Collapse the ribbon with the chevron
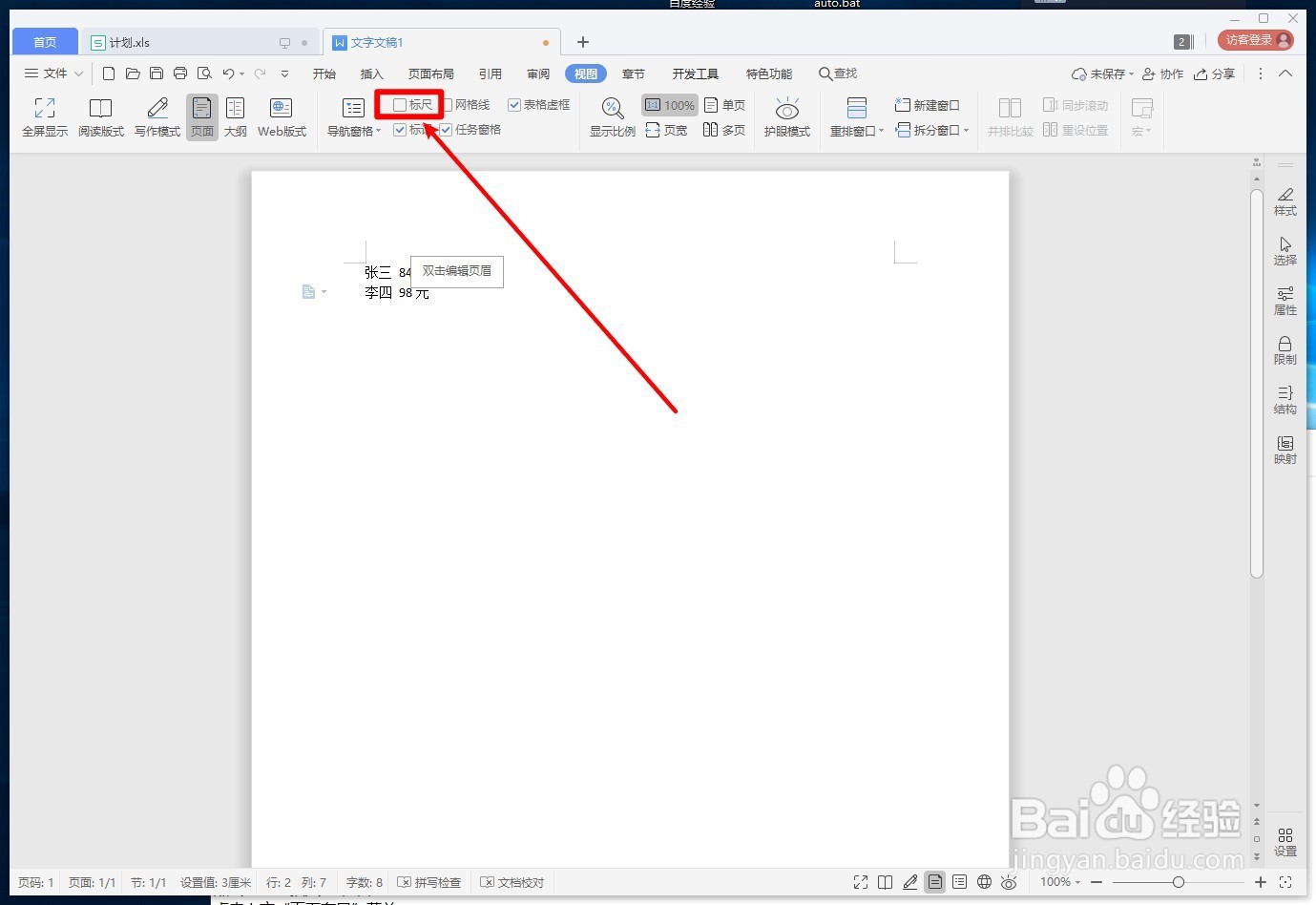1316x905 pixels. pos(1285,74)
